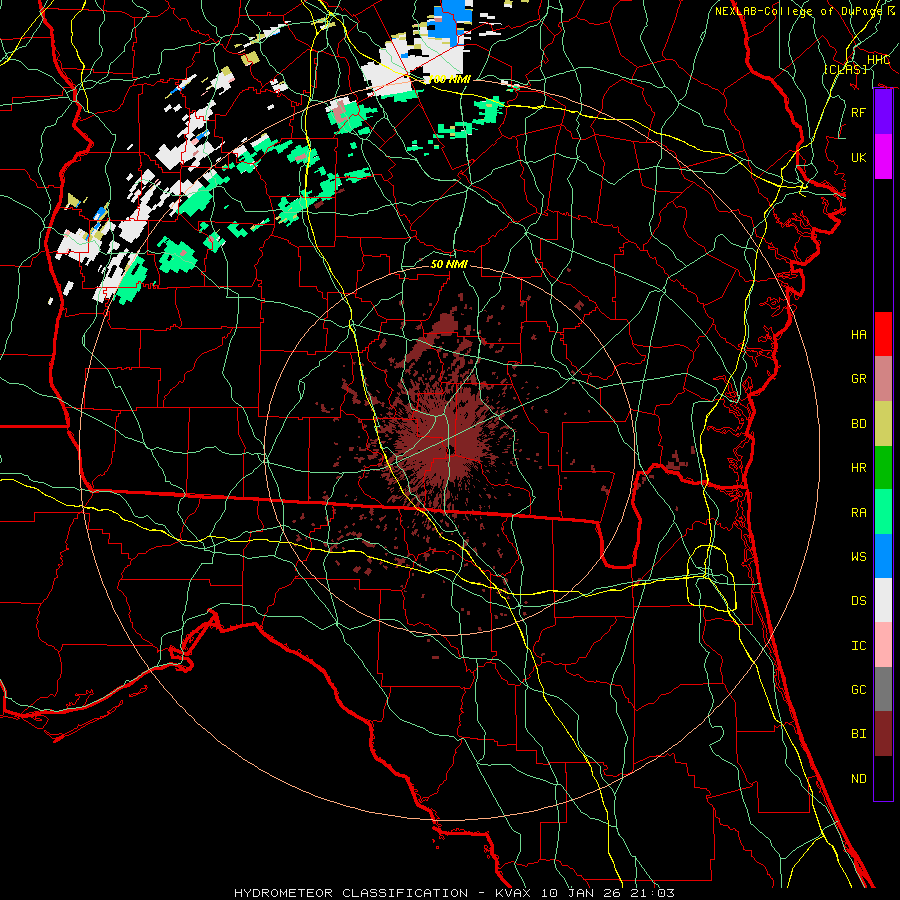Click the [CLAS] units label
This screenshot has height=900, width=900.
point(845,69)
